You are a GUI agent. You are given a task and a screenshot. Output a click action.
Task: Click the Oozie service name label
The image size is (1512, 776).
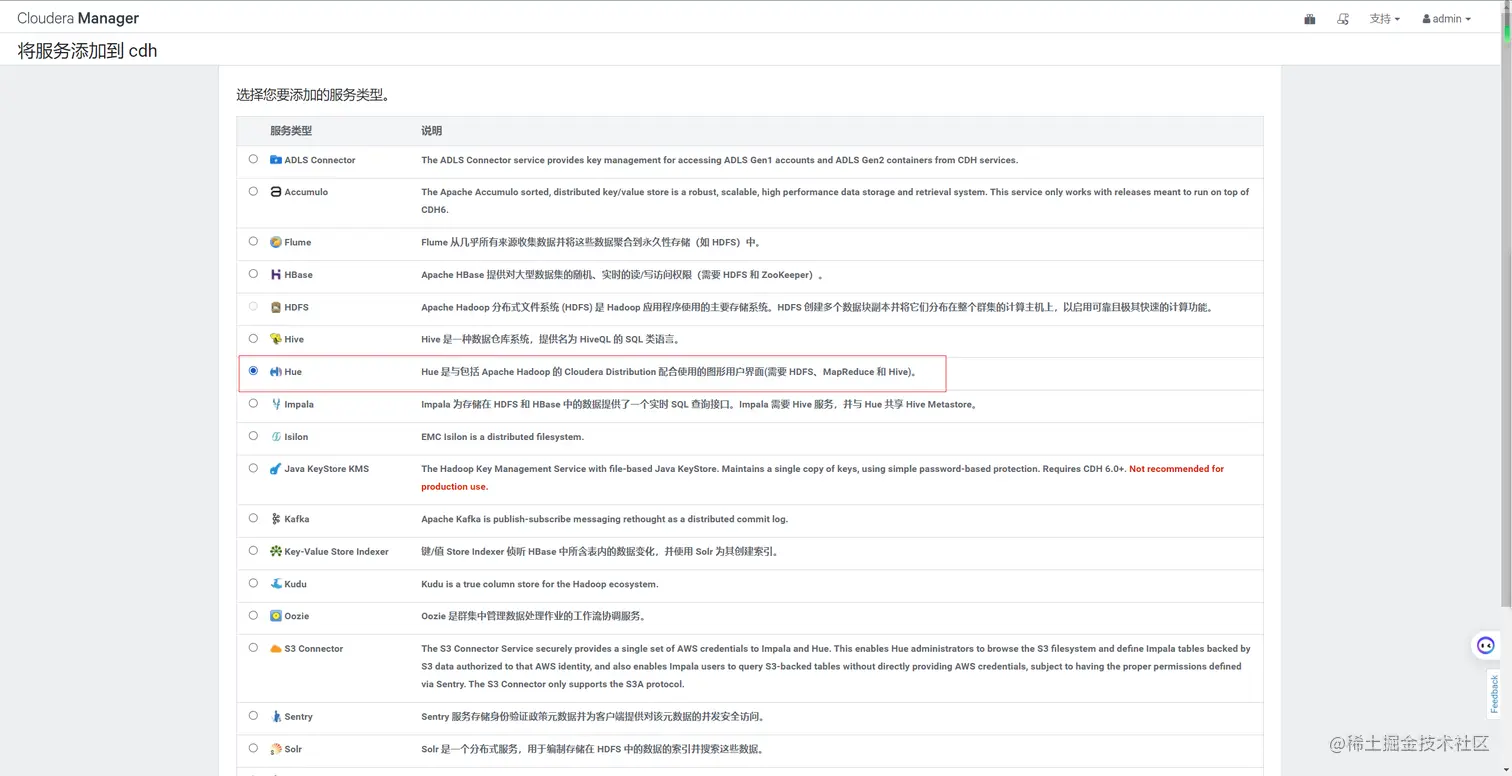point(297,616)
